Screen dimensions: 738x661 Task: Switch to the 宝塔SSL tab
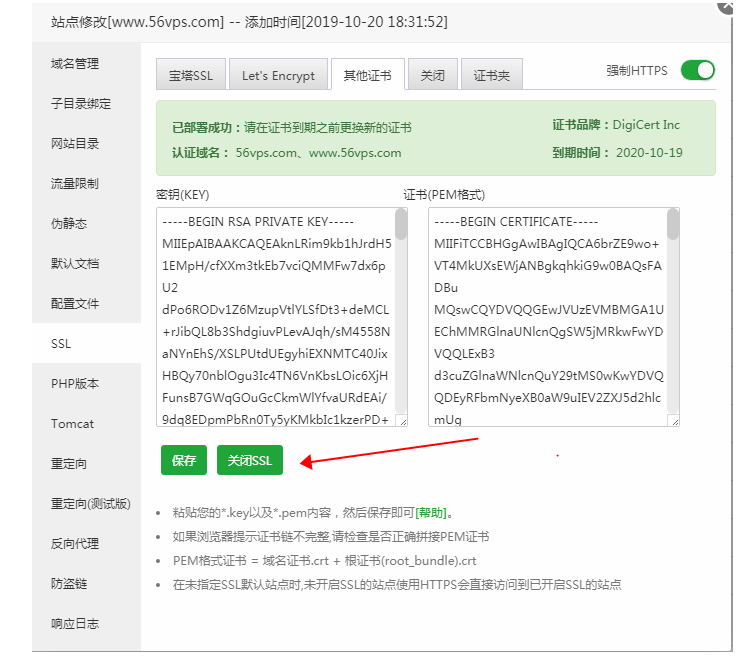tap(190, 75)
